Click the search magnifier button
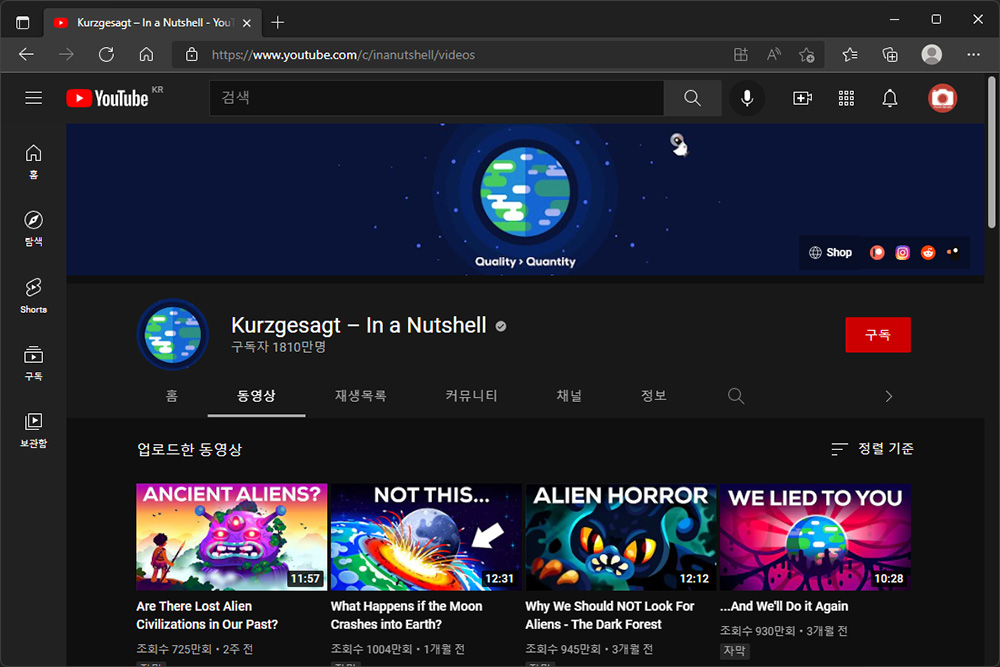 tap(692, 98)
